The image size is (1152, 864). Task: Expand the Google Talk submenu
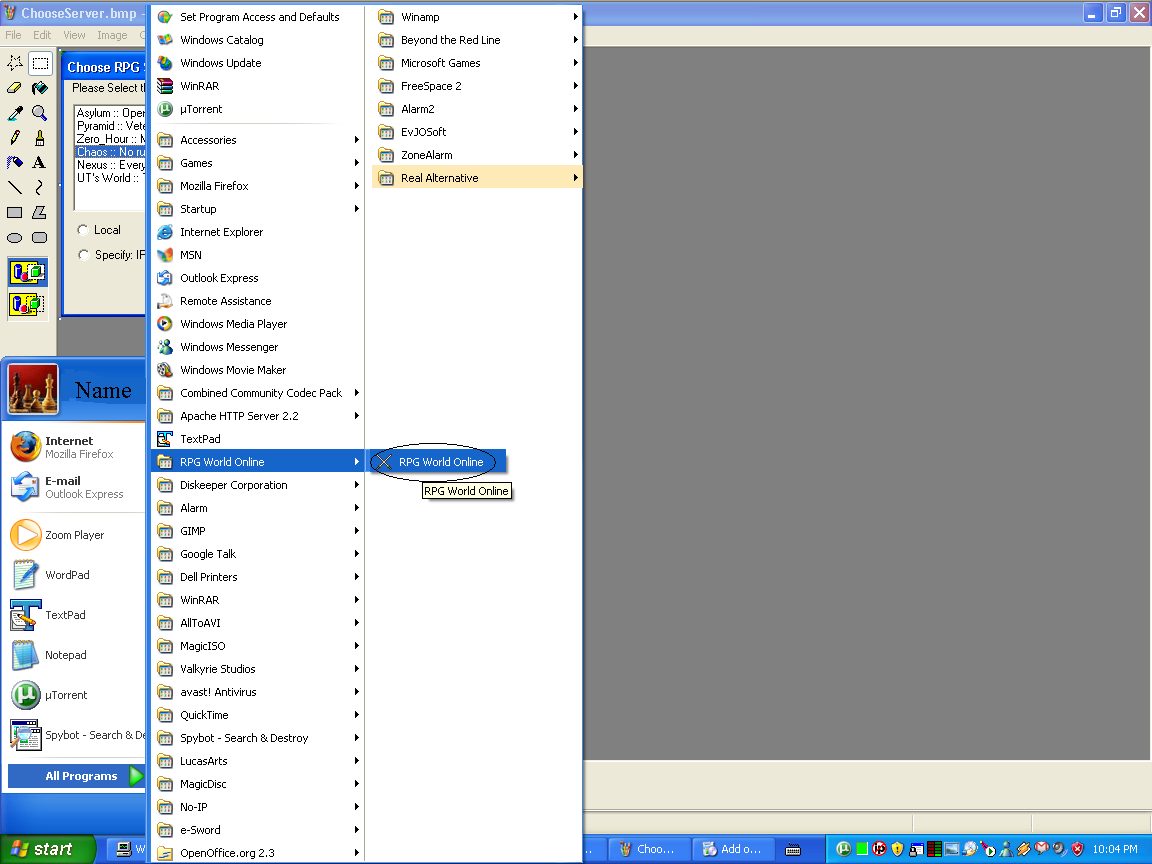(258, 554)
